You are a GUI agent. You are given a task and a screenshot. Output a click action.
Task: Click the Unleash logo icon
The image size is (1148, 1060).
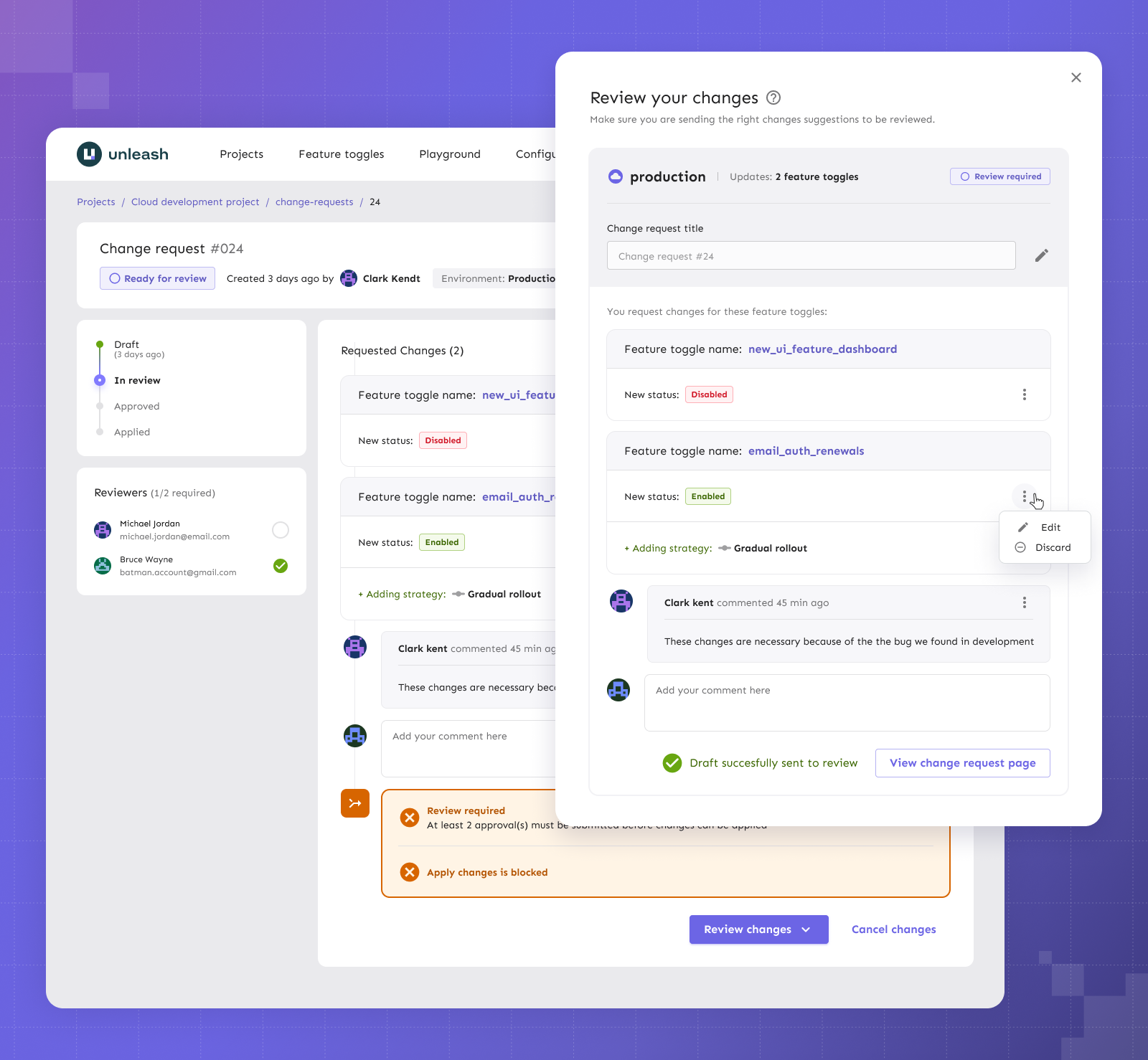89,154
